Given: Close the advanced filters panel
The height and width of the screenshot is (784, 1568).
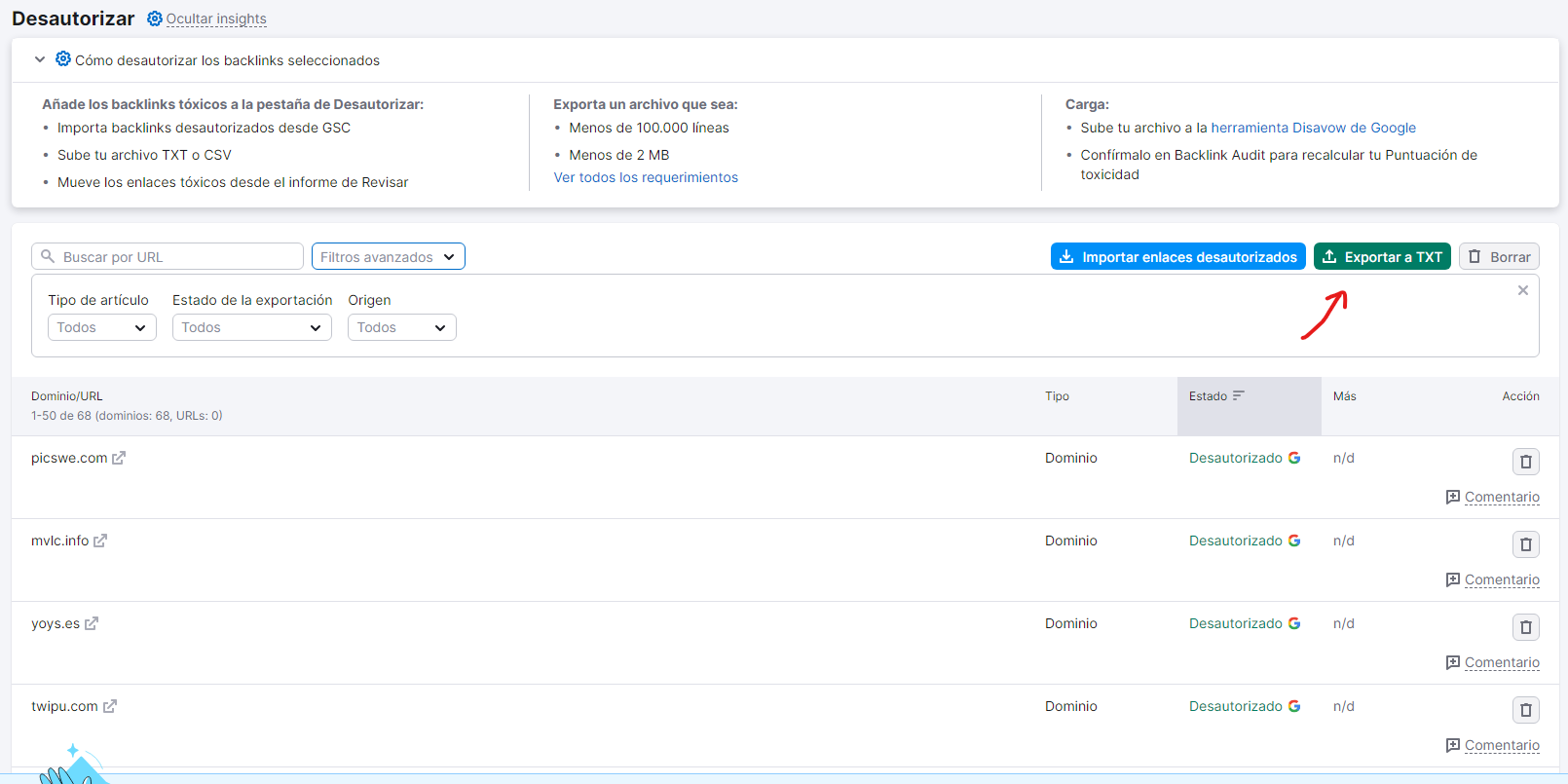Looking at the screenshot, I should pos(1522,290).
